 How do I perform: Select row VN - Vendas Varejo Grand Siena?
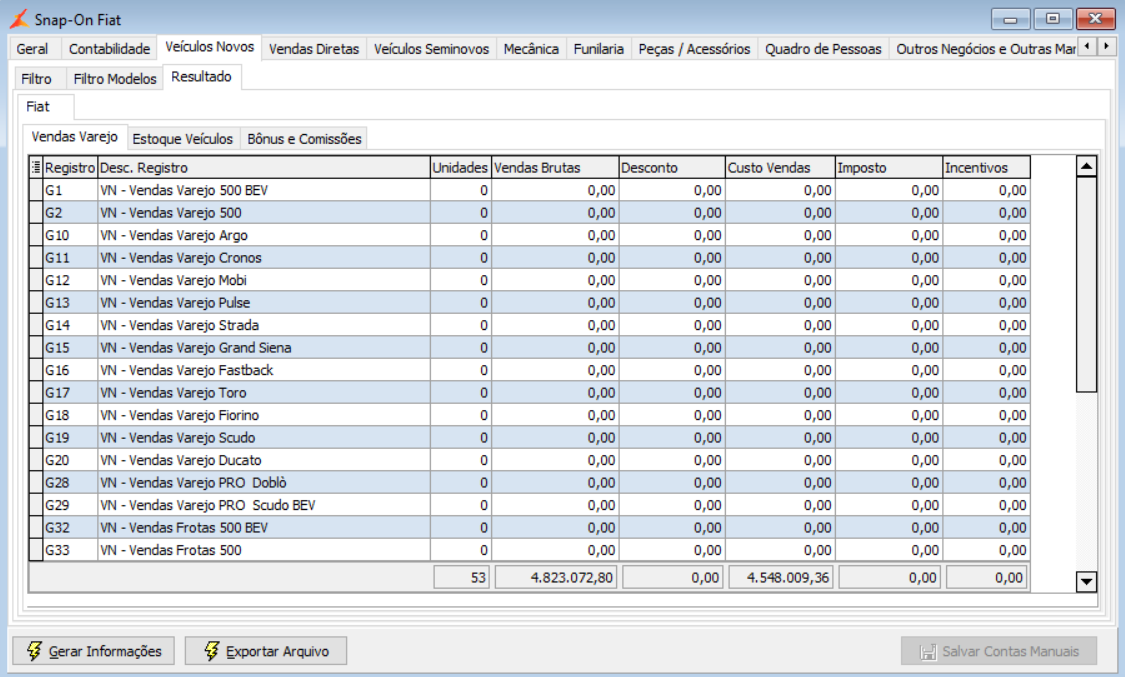tap(529, 347)
